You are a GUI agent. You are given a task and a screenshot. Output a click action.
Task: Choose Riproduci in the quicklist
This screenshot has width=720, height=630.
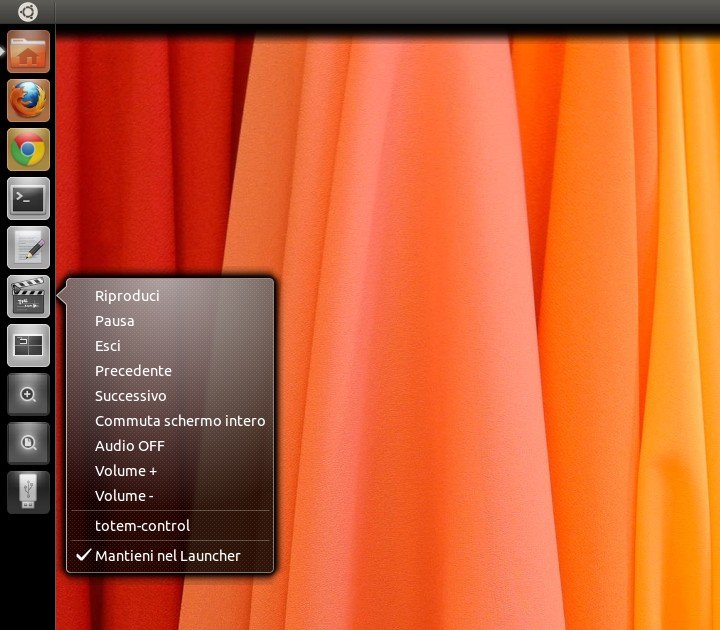coord(170,296)
